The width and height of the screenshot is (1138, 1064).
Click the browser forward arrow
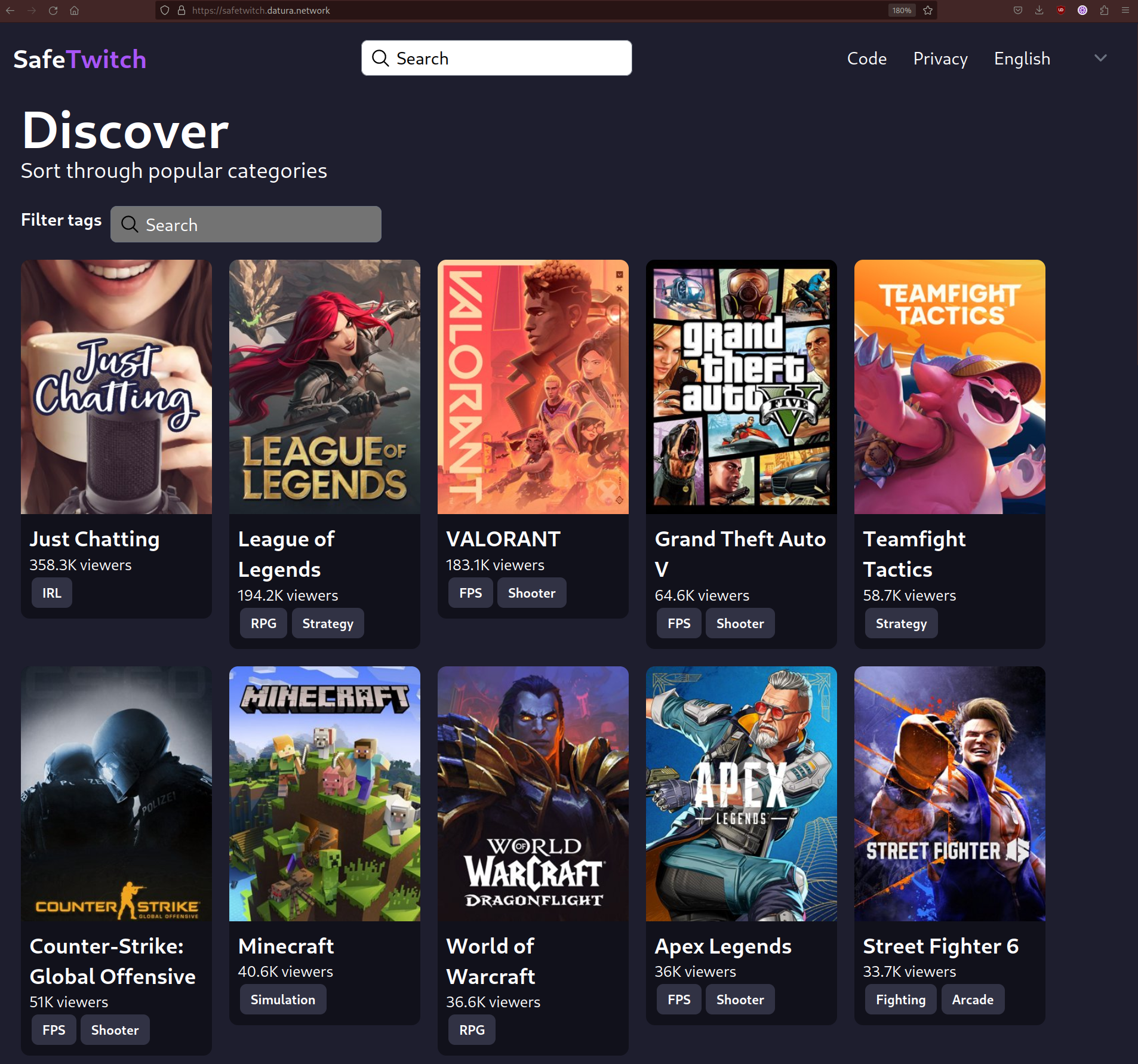point(32,10)
